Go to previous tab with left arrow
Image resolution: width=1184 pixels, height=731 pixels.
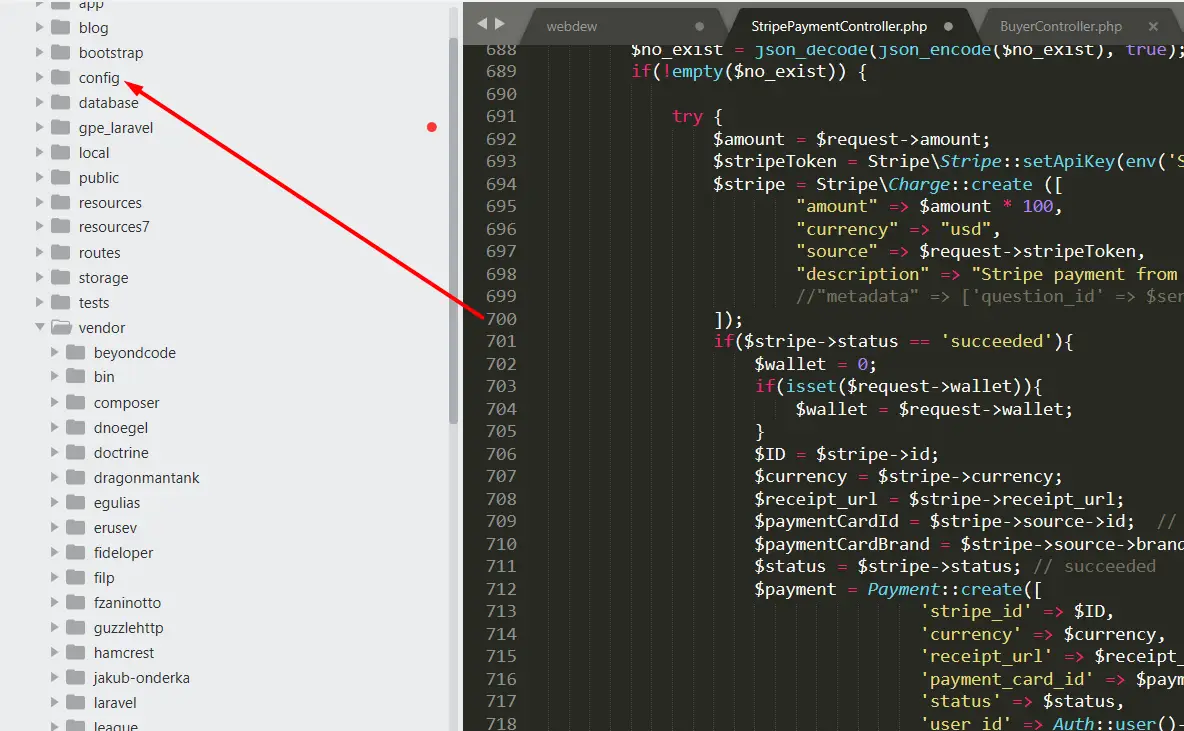coord(483,24)
